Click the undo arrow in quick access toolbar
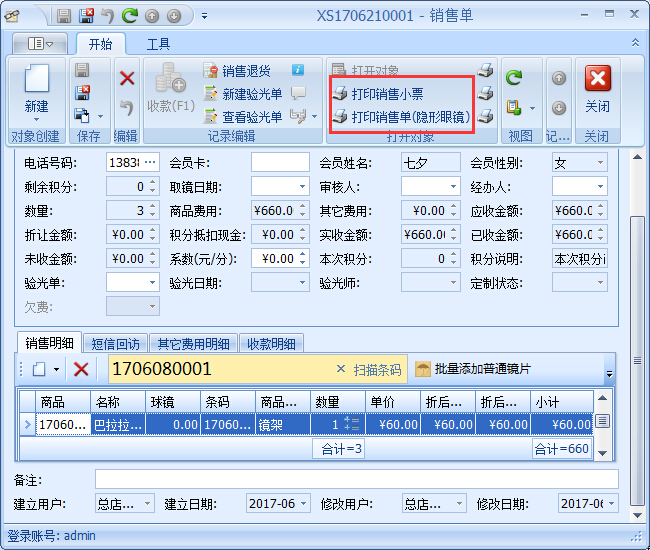 [x=108, y=16]
